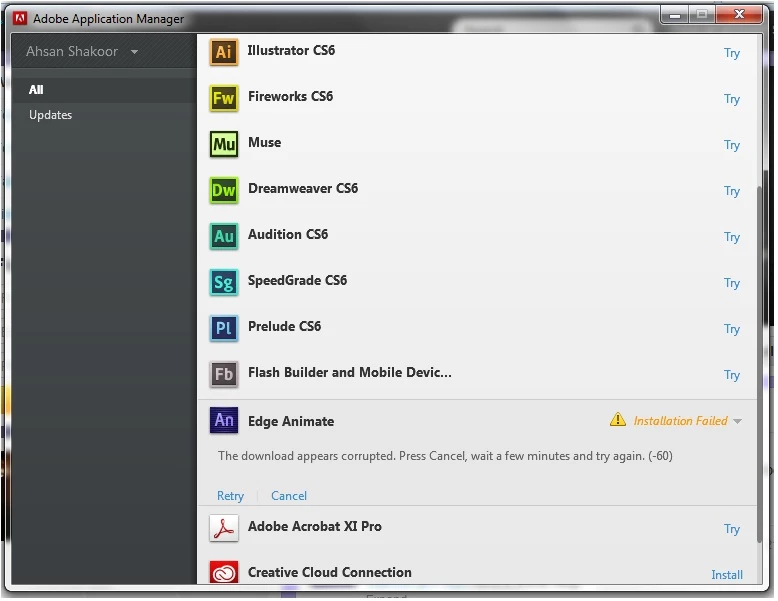Click the Adobe Acrobat XI Pro icon
The width and height of the screenshot is (778, 601).
[224, 528]
